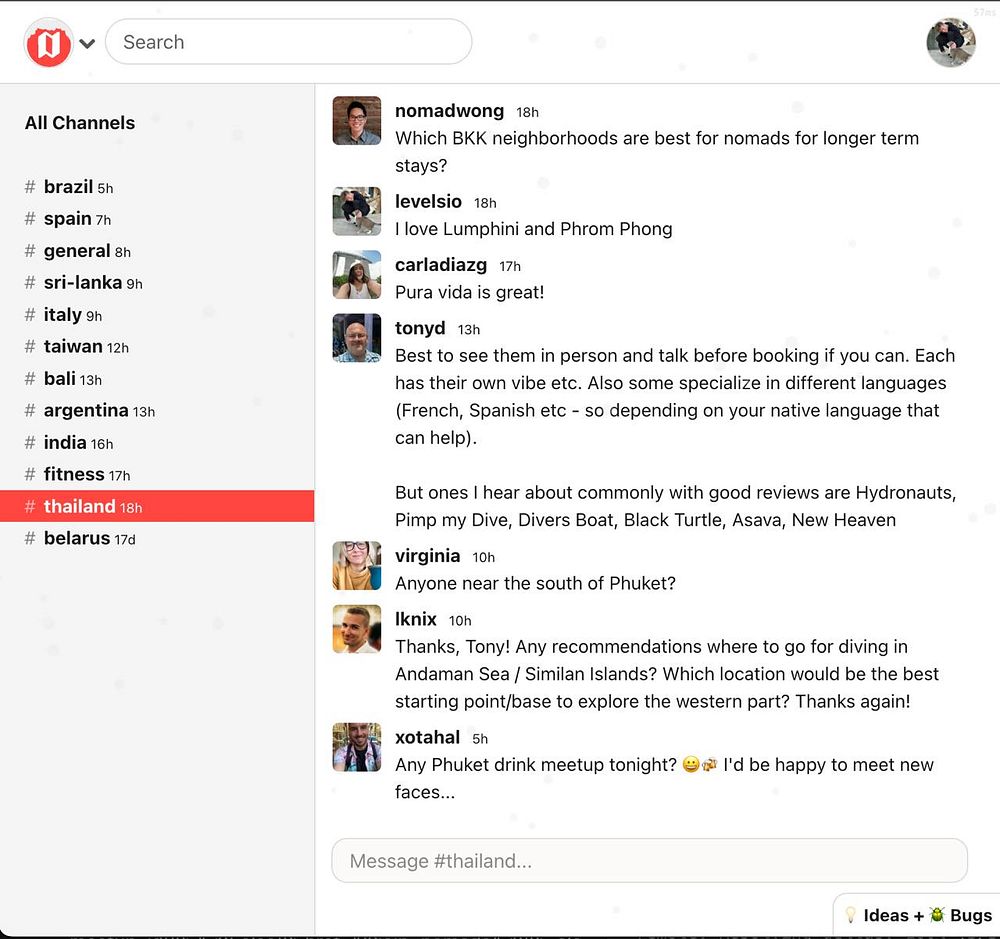Click the beer mugs emoji in xotahal's message
Image resolution: width=1000 pixels, height=939 pixels.
tap(709, 764)
